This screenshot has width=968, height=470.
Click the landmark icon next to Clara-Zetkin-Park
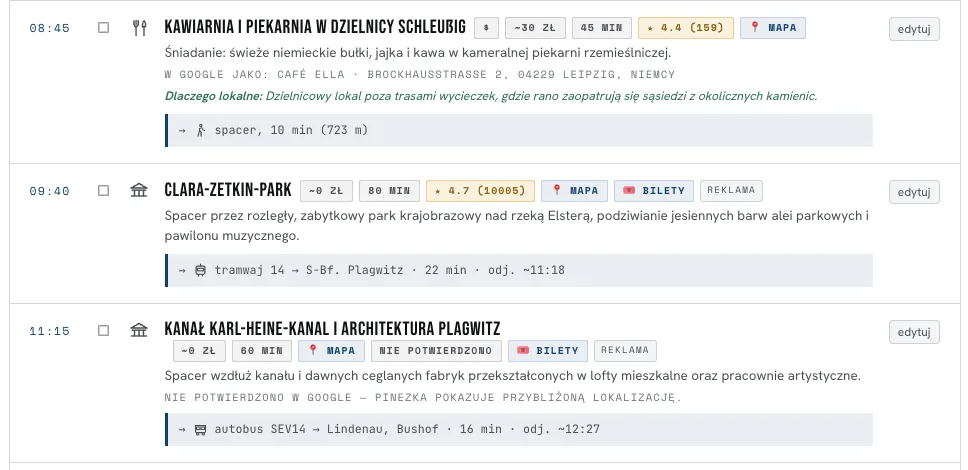pyautogui.click(x=139, y=190)
